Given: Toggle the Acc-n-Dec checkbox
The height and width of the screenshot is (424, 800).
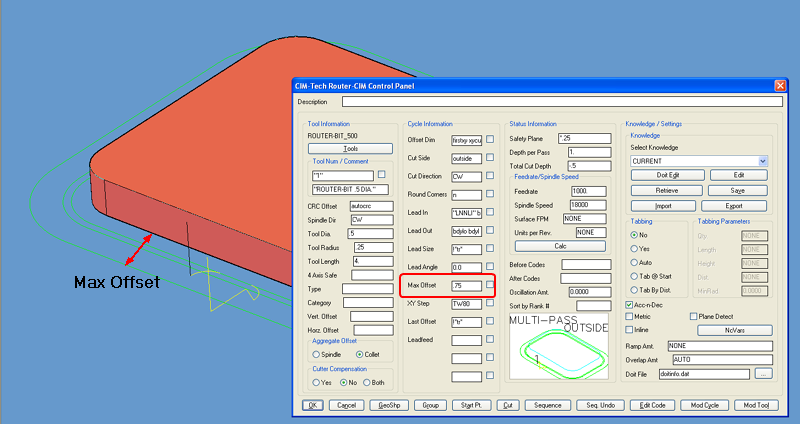Looking at the screenshot, I should 629,305.
